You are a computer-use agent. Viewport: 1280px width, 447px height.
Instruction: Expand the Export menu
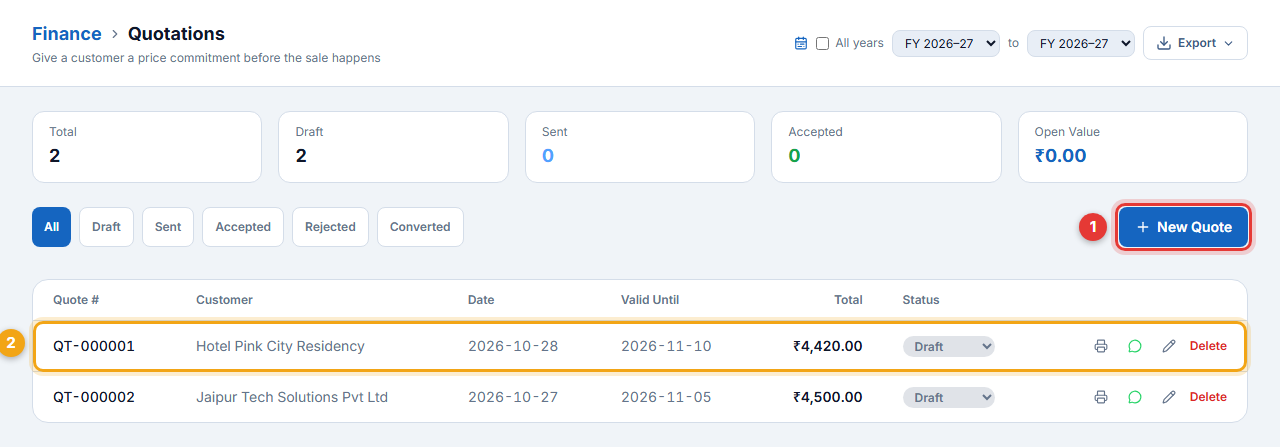point(1195,43)
